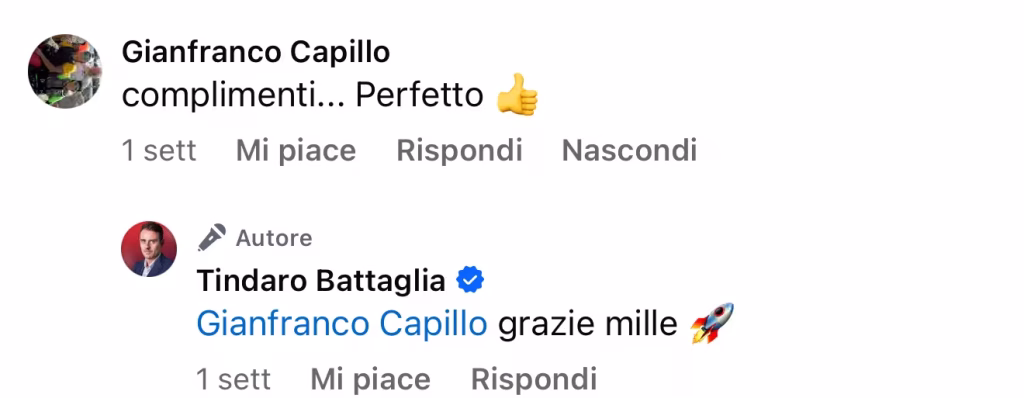The width and height of the screenshot is (1024, 398).
Task: Click the microphone Autore icon
Action: point(212,238)
